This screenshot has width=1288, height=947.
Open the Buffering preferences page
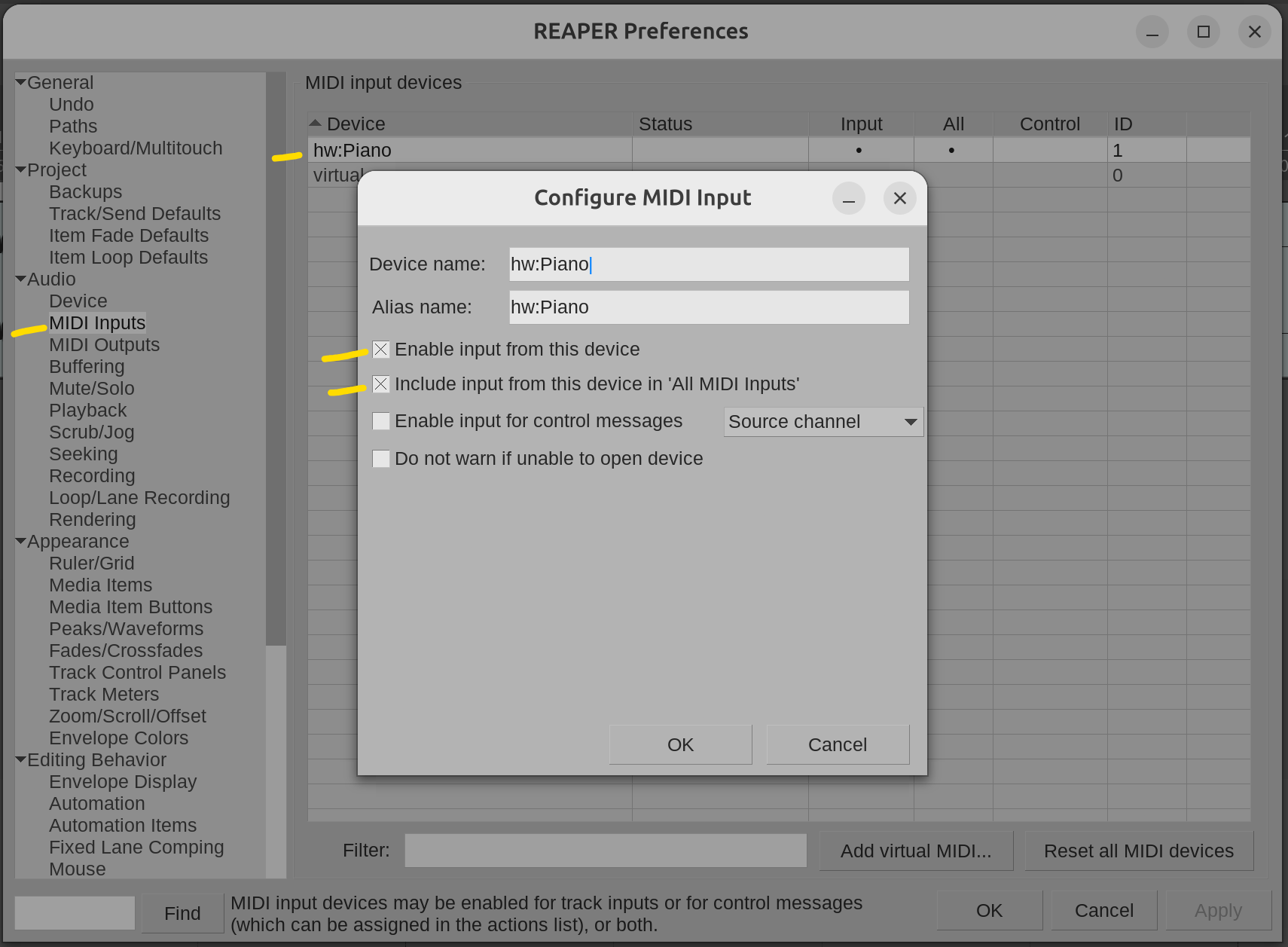(87, 367)
